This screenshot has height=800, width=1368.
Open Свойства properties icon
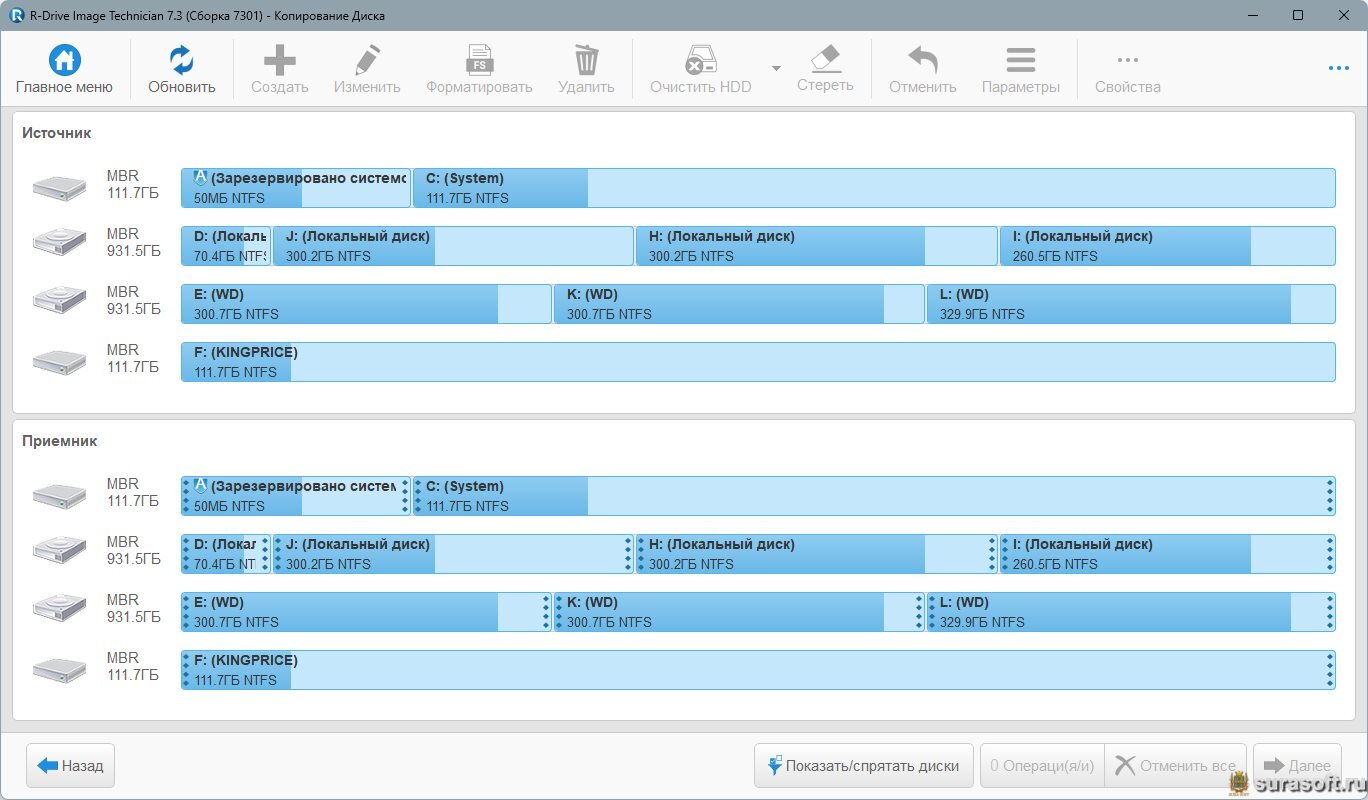1127,60
